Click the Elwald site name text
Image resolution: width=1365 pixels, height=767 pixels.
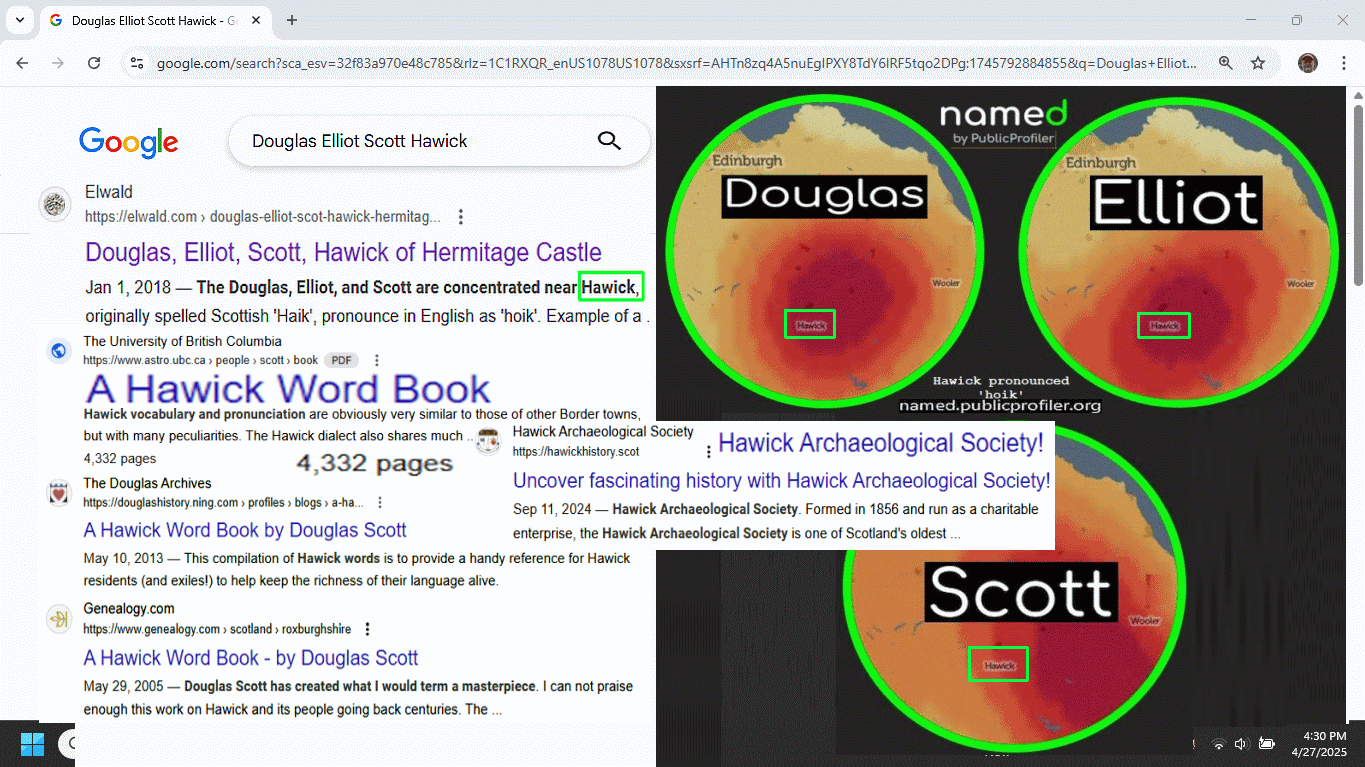(x=109, y=192)
